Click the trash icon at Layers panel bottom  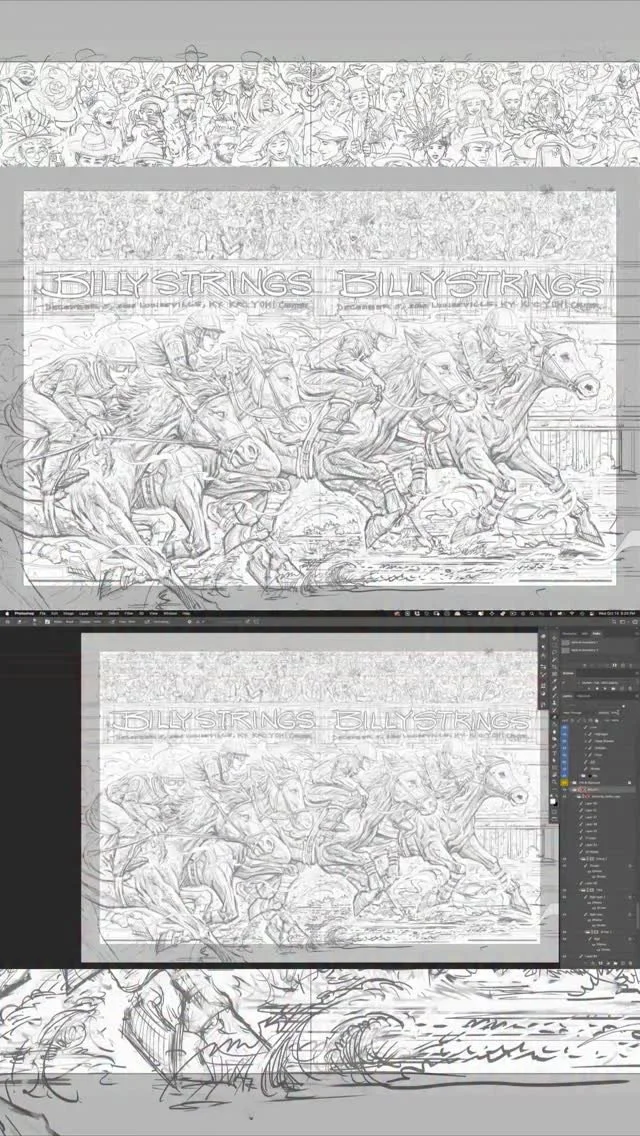631,964
